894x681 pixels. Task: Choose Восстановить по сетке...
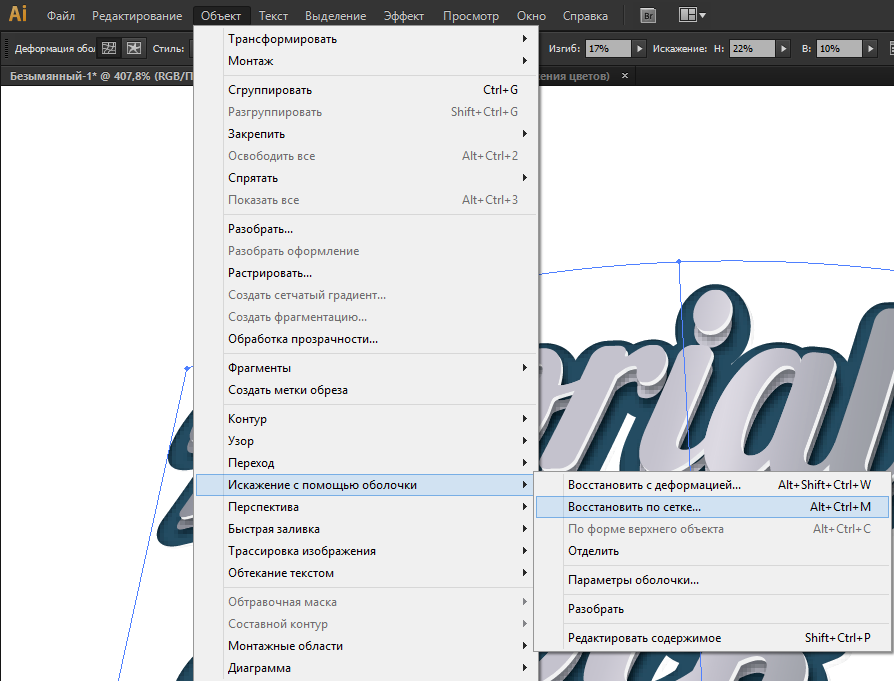[713, 507]
